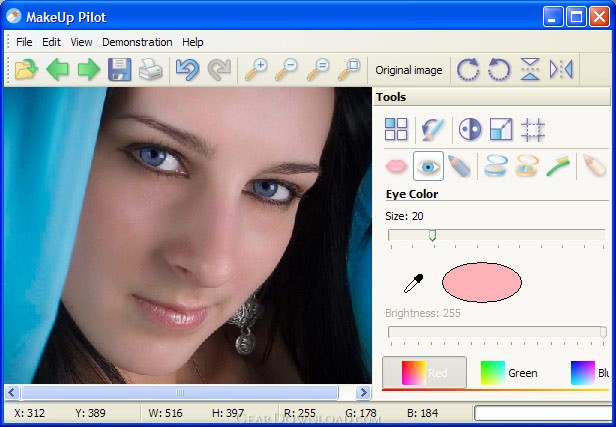Fit image to window with magnifier icon
This screenshot has width=616, height=427.
pos(348,70)
